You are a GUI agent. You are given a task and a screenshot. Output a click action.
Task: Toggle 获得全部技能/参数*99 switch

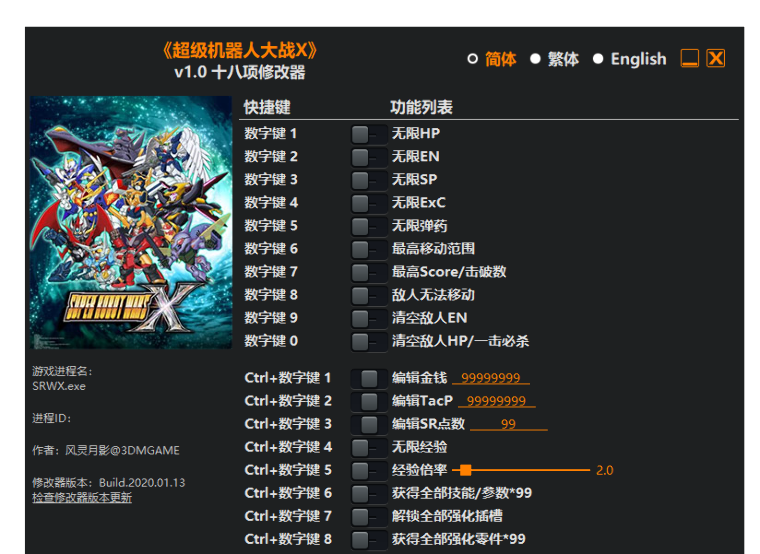369,494
